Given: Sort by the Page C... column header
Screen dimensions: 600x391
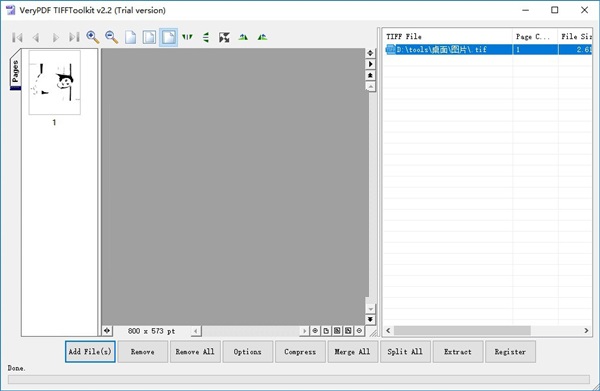Looking at the screenshot, I should coord(535,36).
